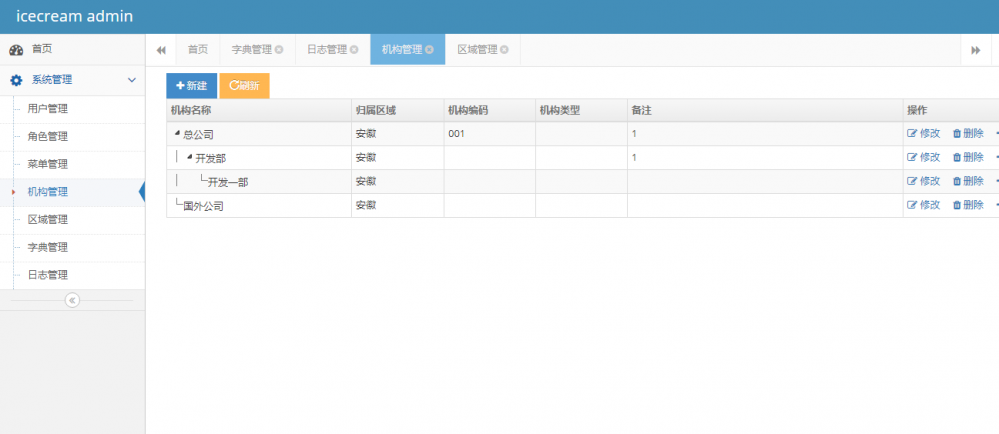The image size is (999, 434).
Task: Select the active 机构管理 tab
Action: (401, 50)
